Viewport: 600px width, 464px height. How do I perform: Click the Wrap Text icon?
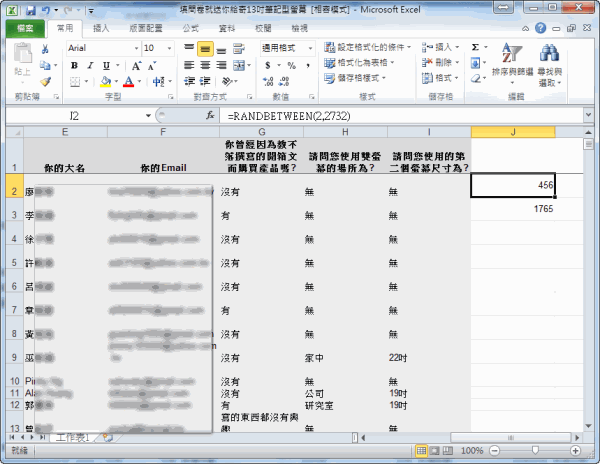pos(239,49)
